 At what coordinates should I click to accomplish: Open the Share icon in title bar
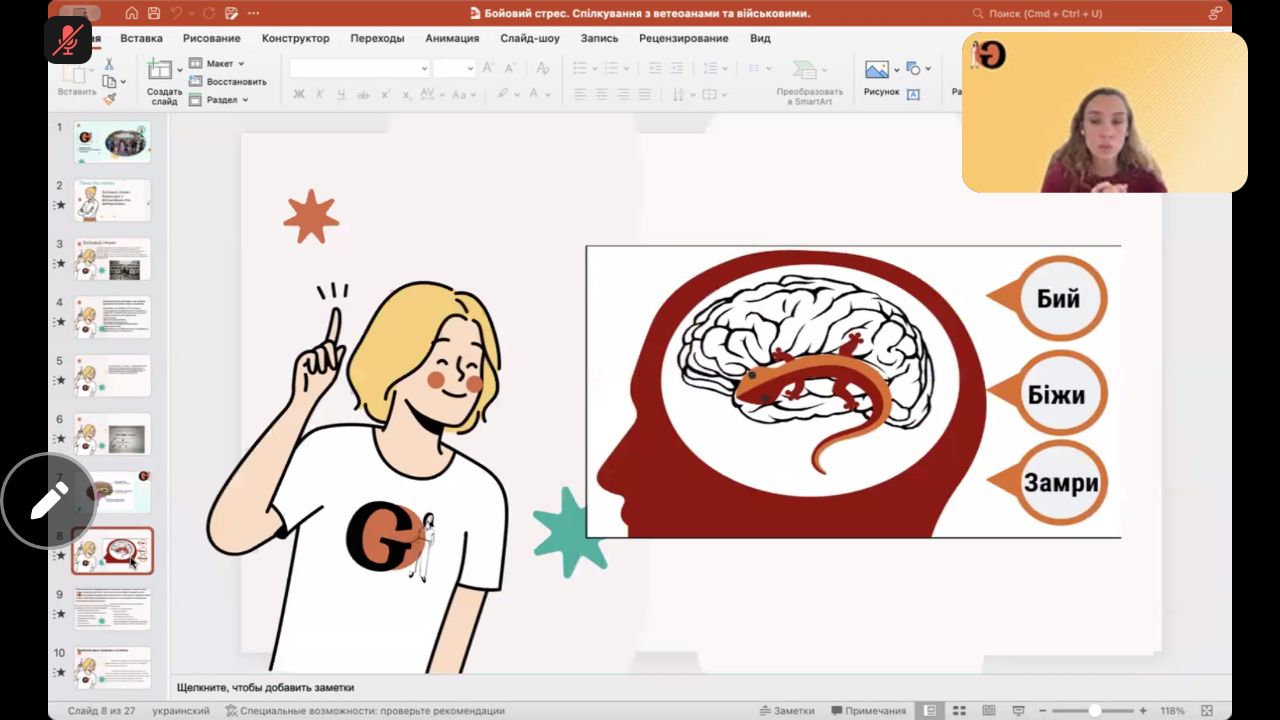[x=1215, y=13]
